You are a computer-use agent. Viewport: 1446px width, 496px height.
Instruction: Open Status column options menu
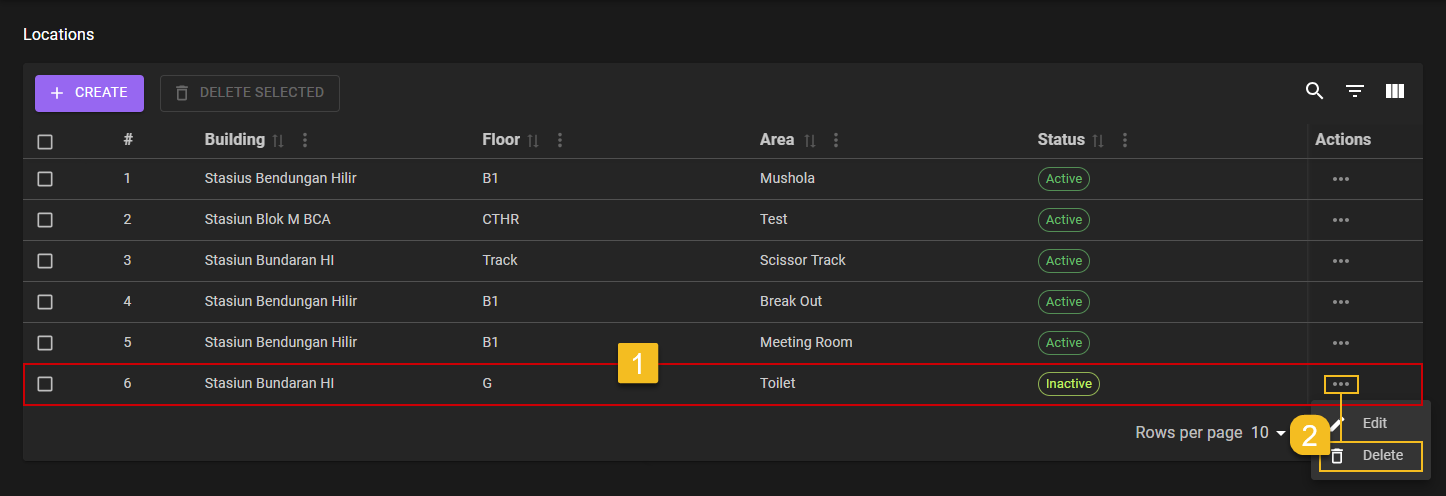(1125, 141)
